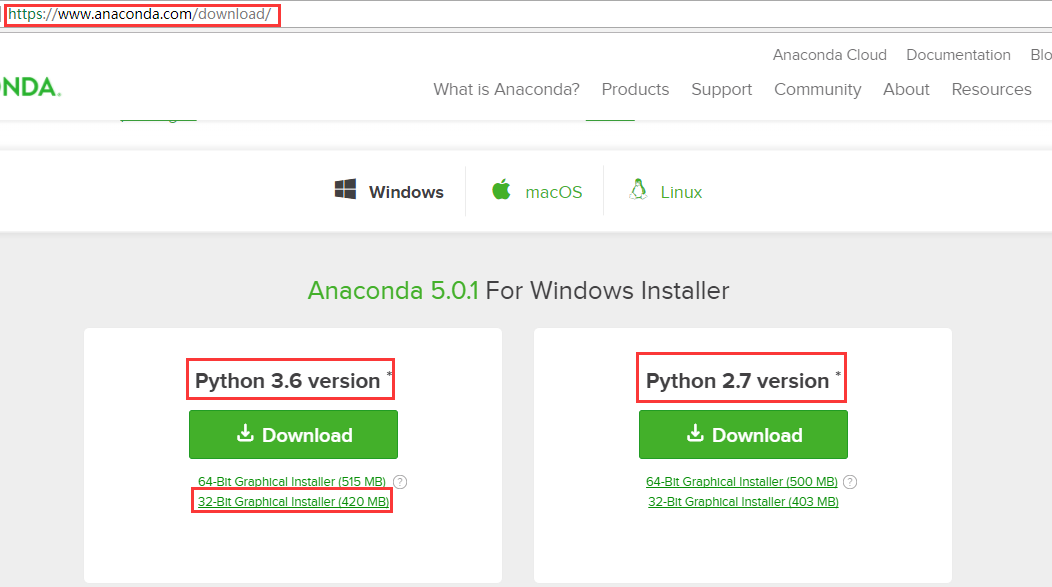1052x587 pixels.
Task: Open the Support menu item
Action: coord(721,89)
